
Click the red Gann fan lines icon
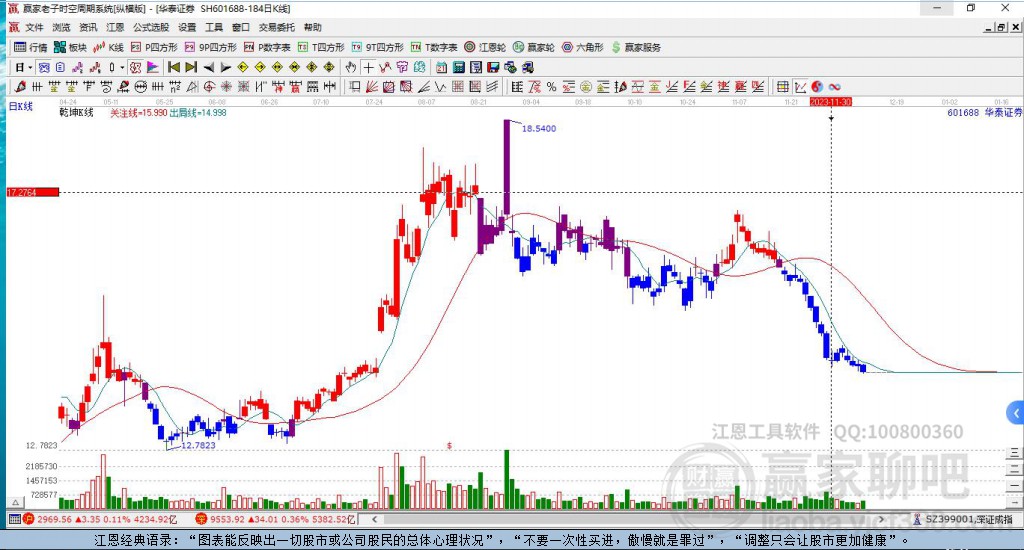pos(372,87)
